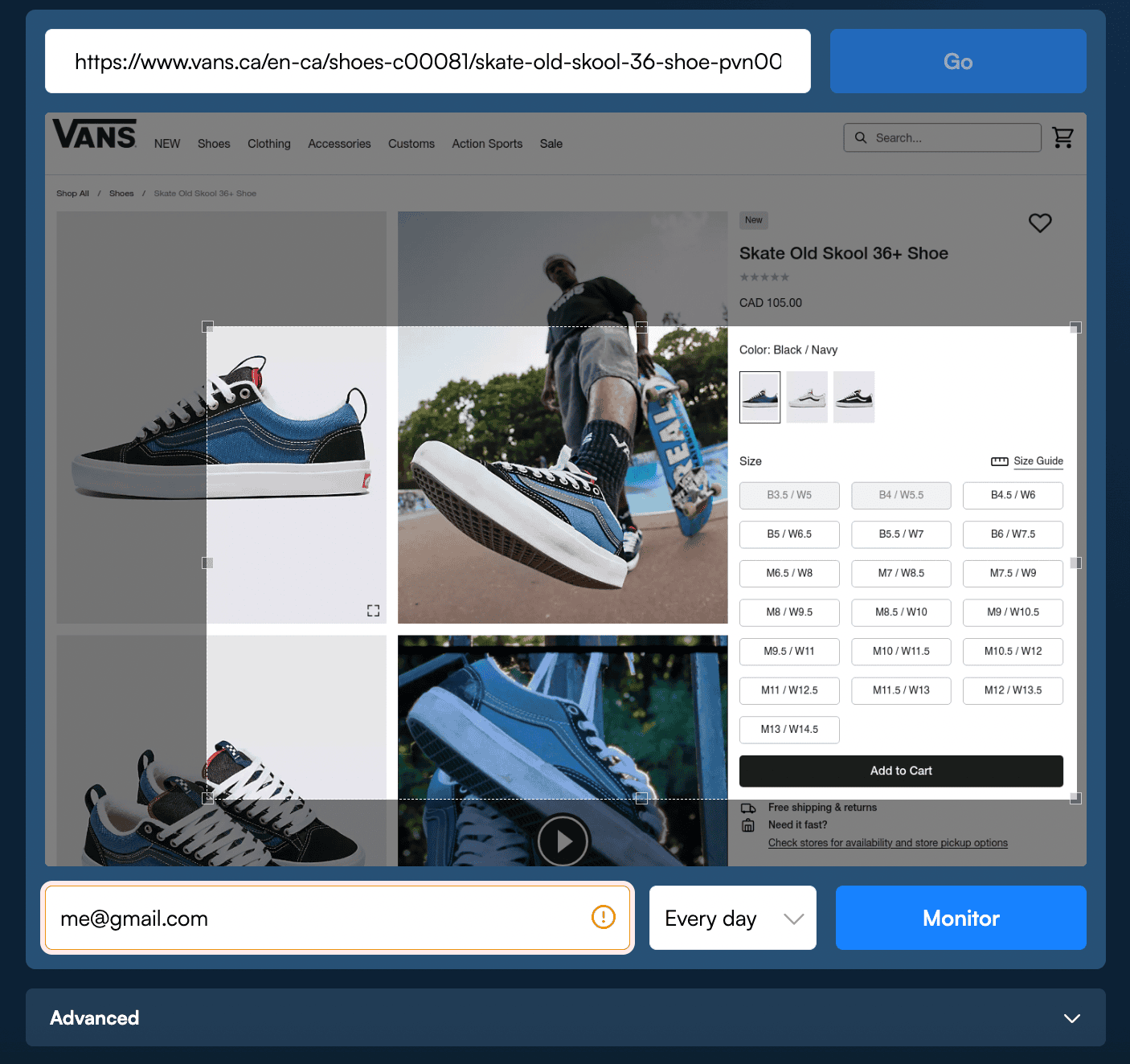The height and width of the screenshot is (1064, 1130).
Task: Select size B5.5 / W7
Action: pos(901,534)
